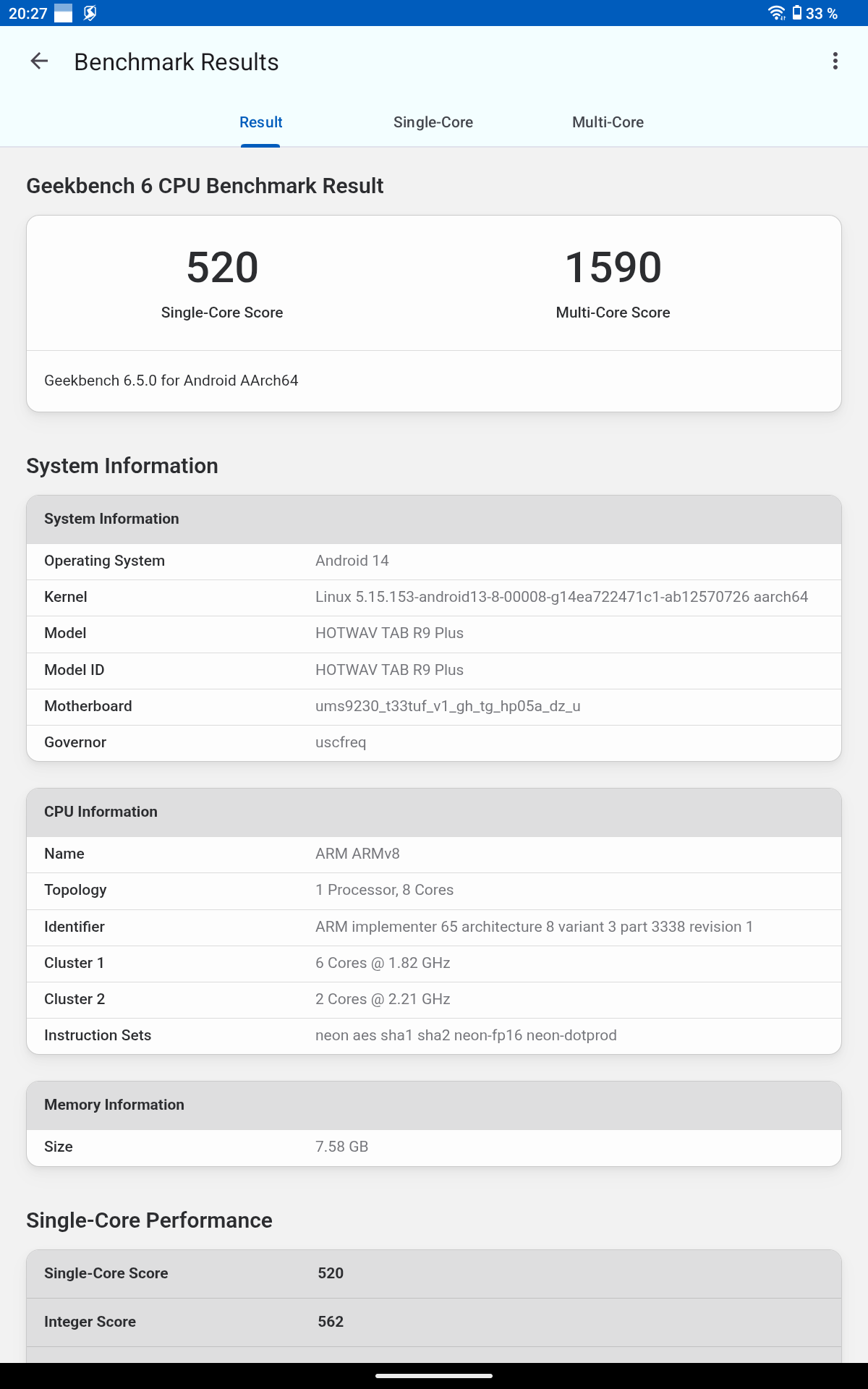Switch to the Multi-Core tab
Image resolution: width=868 pixels, height=1389 pixels.
click(608, 122)
